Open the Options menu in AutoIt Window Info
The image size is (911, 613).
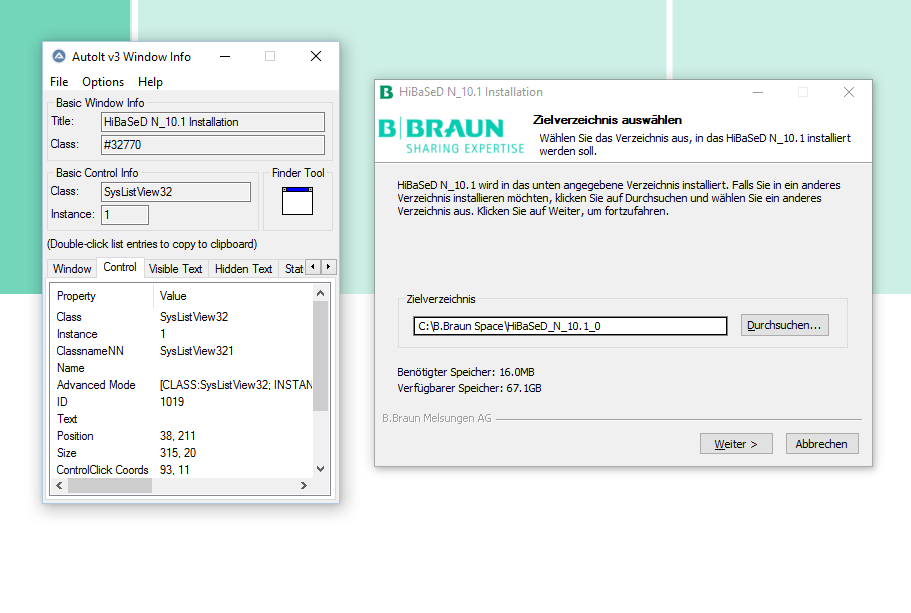tap(103, 82)
